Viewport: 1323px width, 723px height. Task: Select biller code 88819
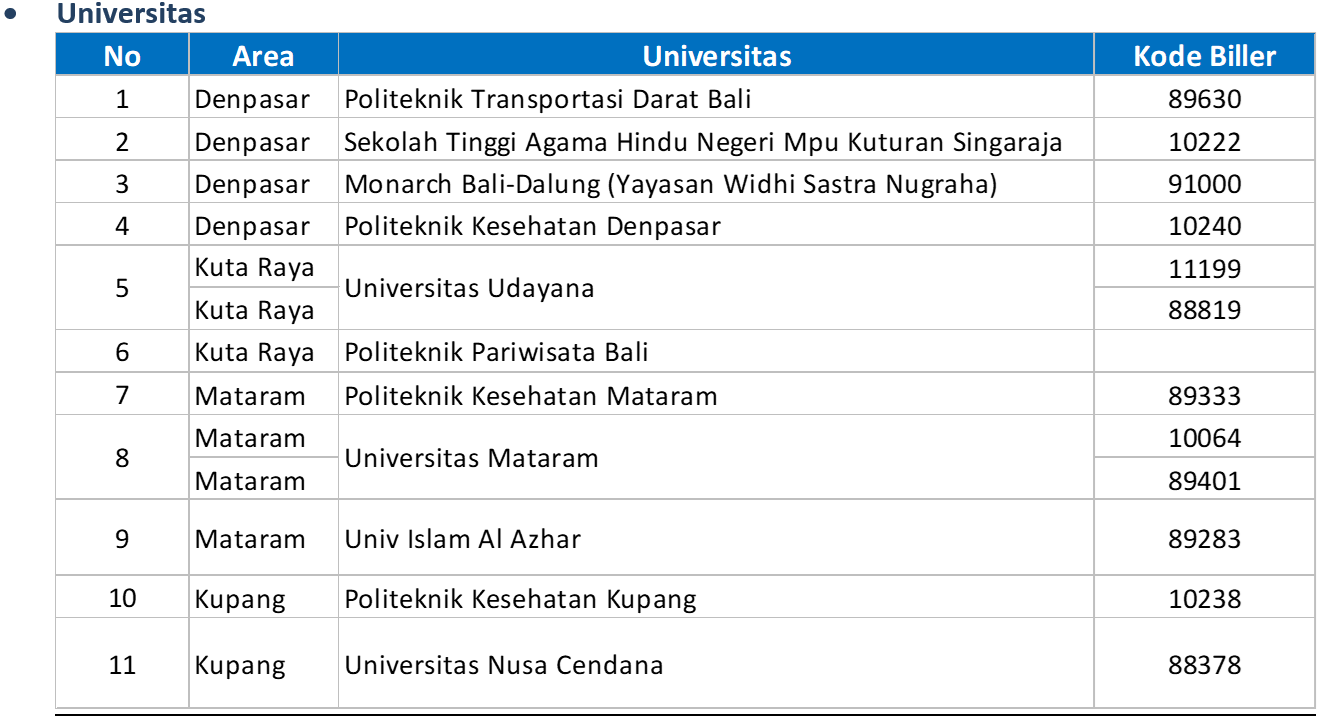pos(1204,310)
